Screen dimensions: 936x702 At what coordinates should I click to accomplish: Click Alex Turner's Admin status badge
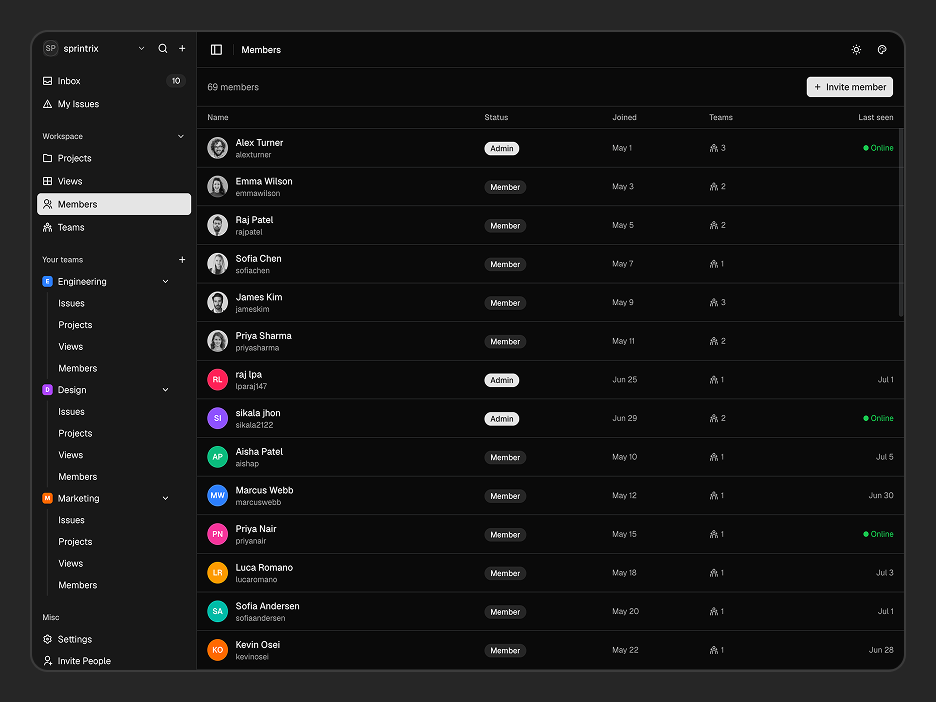coord(501,149)
